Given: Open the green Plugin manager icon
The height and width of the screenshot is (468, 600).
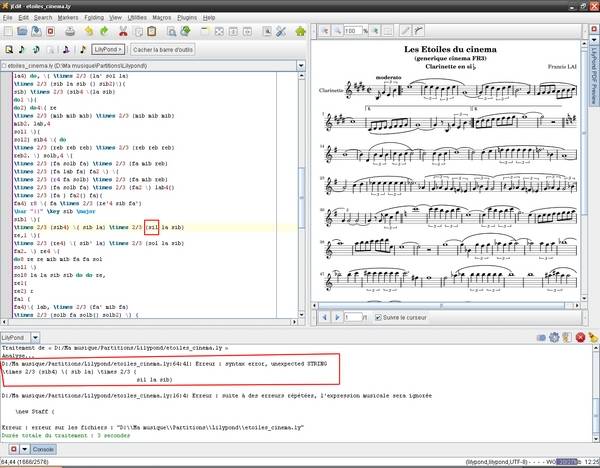Looking at the screenshot, I should coord(300,31).
